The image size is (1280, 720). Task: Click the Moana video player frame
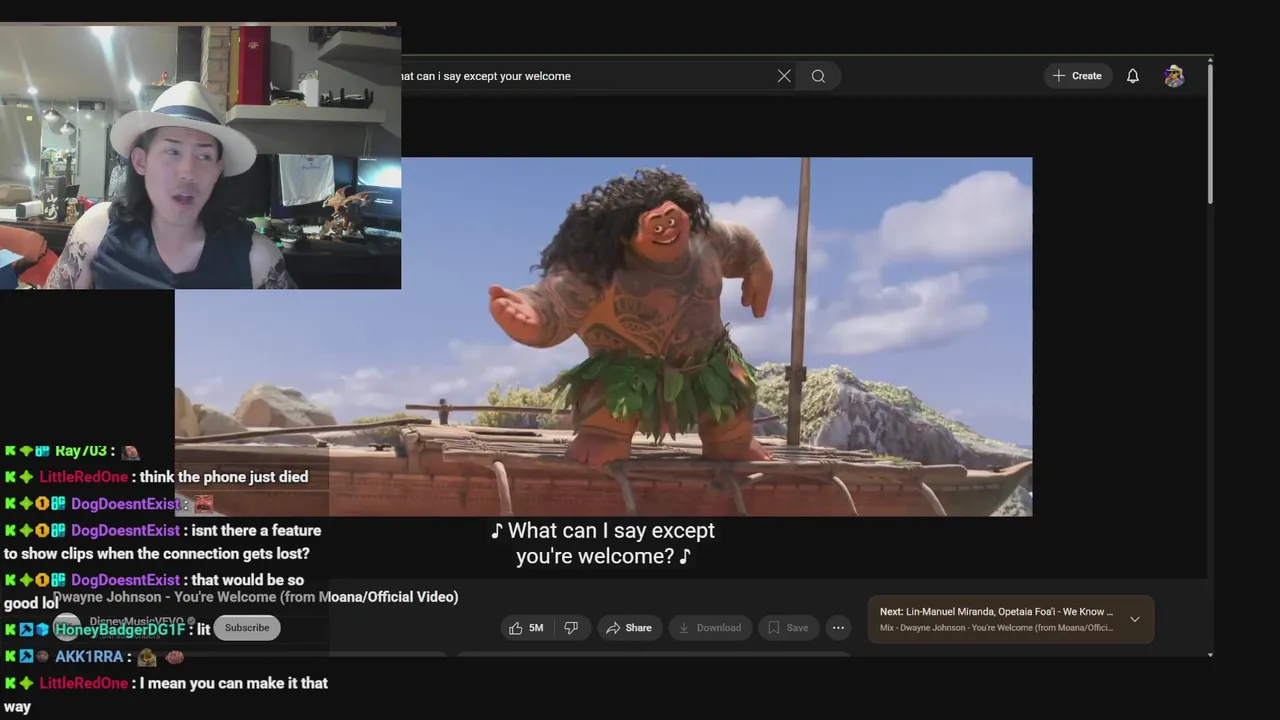click(603, 336)
